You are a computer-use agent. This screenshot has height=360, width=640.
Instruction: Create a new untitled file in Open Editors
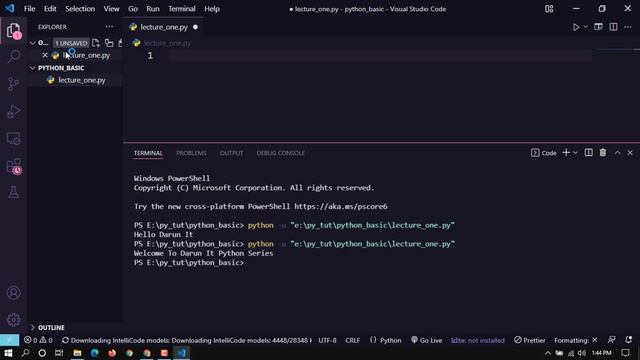click(x=96, y=43)
